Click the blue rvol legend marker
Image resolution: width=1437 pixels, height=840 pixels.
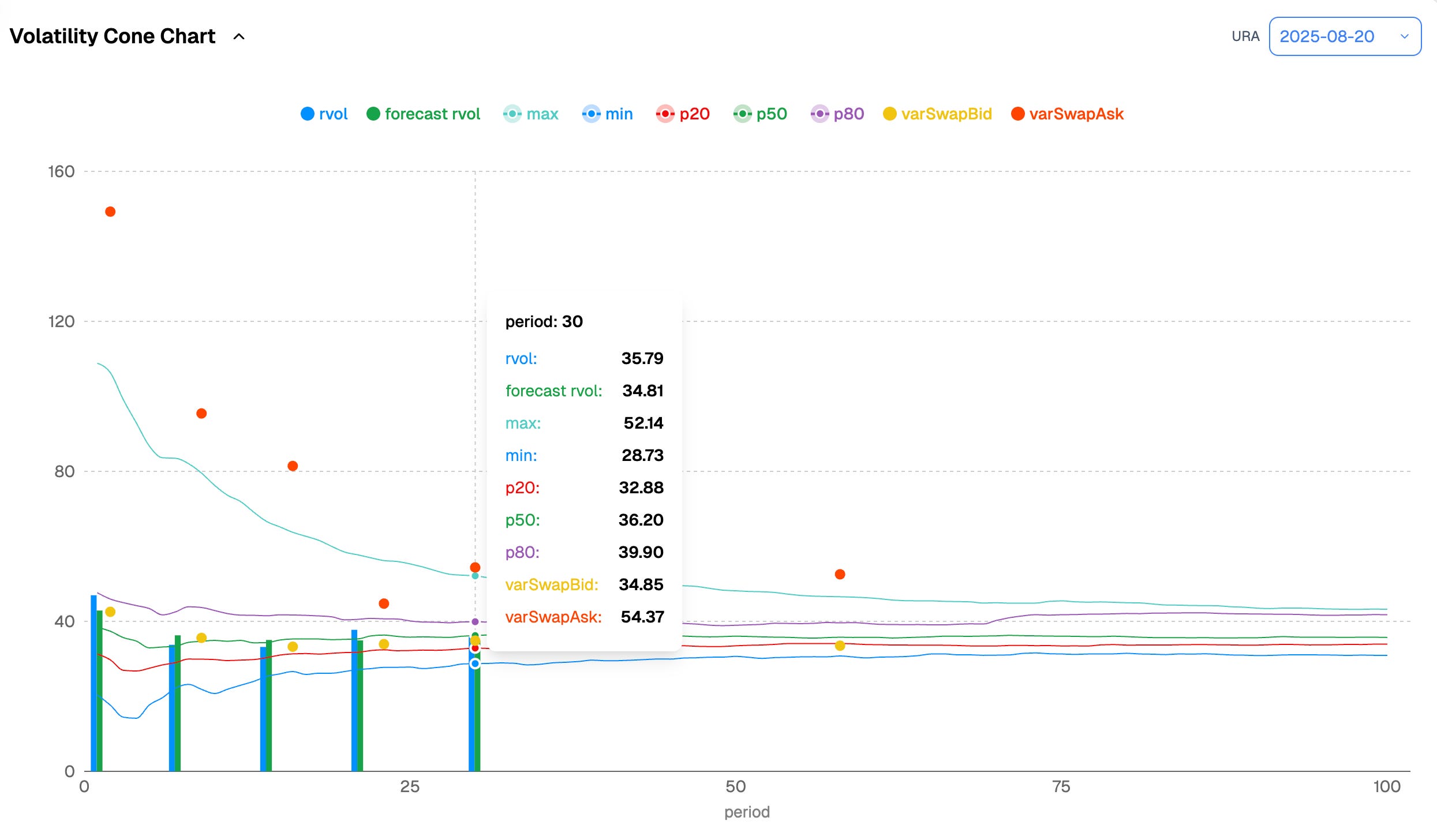pyautogui.click(x=308, y=114)
